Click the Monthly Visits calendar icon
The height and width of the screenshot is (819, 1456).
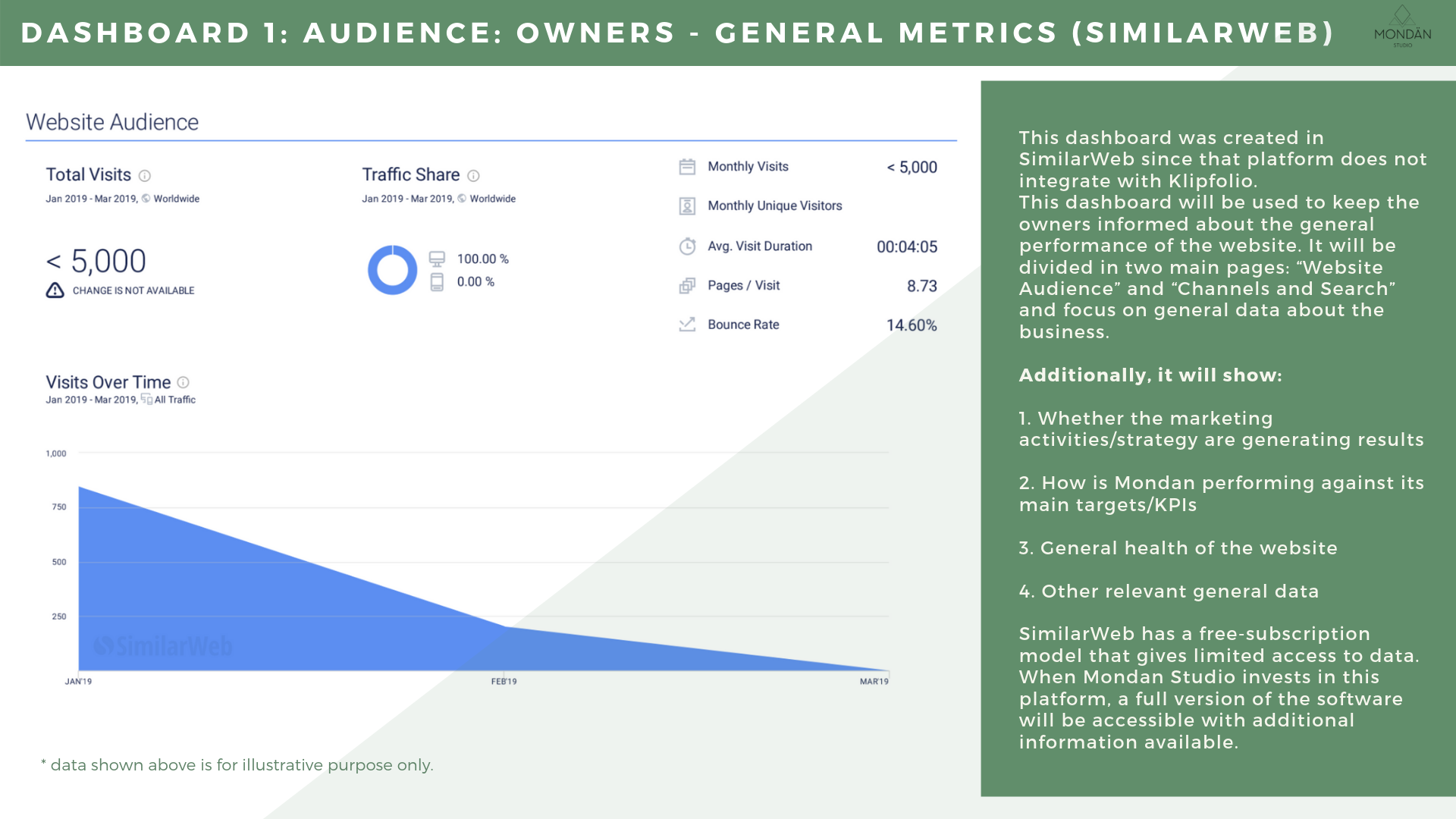click(687, 167)
